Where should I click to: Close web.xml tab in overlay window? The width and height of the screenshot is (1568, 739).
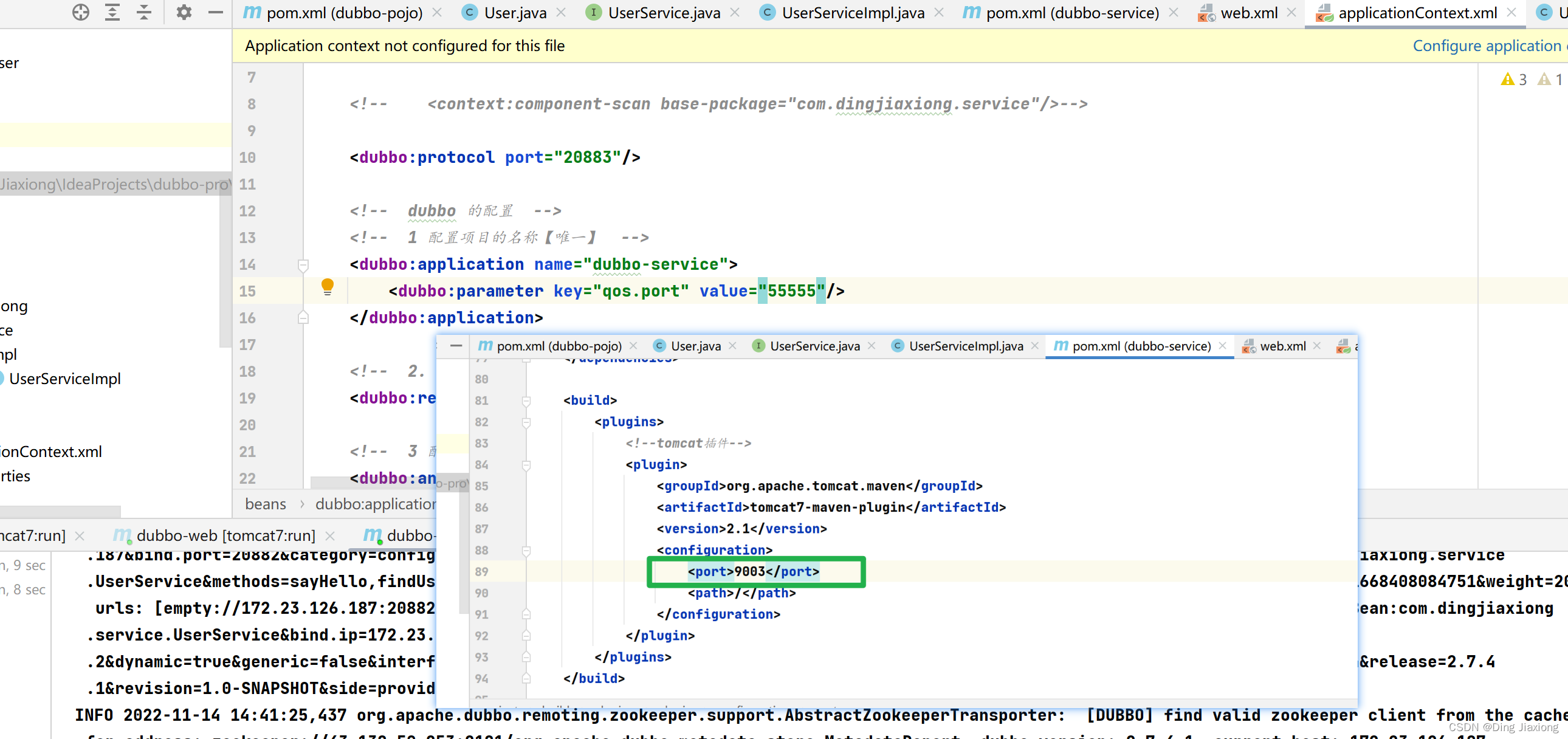pyautogui.click(x=1317, y=346)
